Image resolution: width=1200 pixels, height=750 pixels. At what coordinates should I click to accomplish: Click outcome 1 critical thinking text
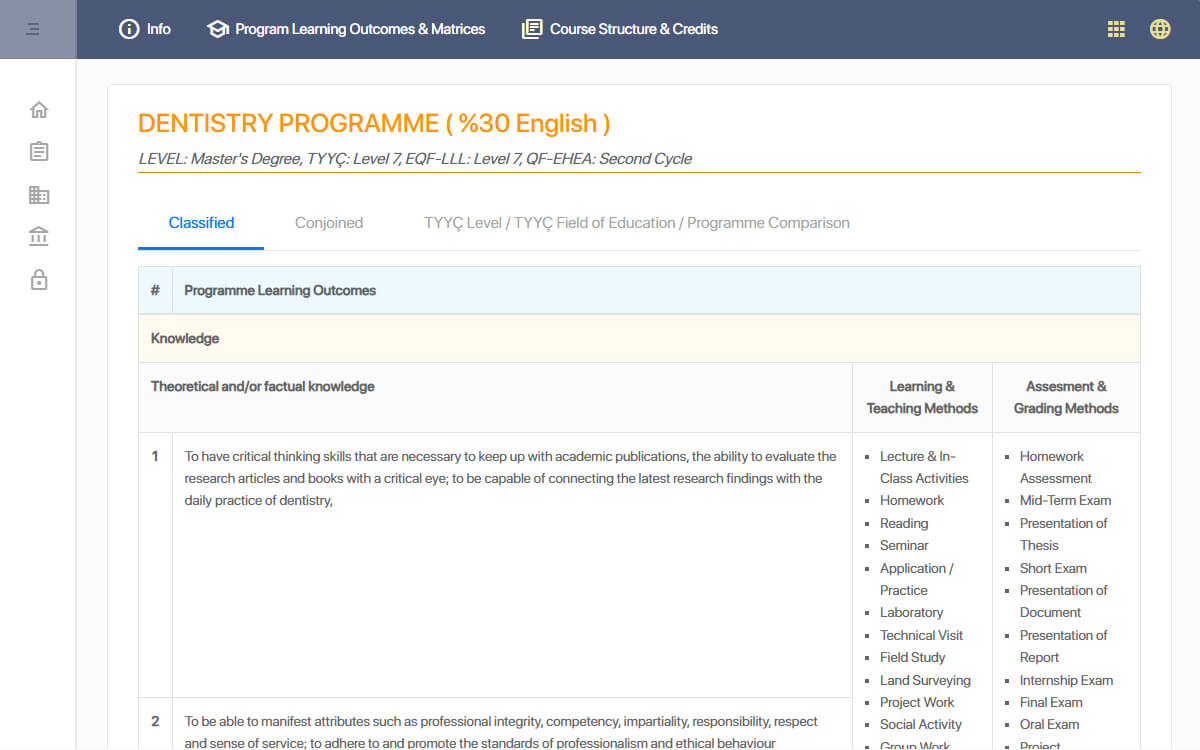tap(510, 478)
